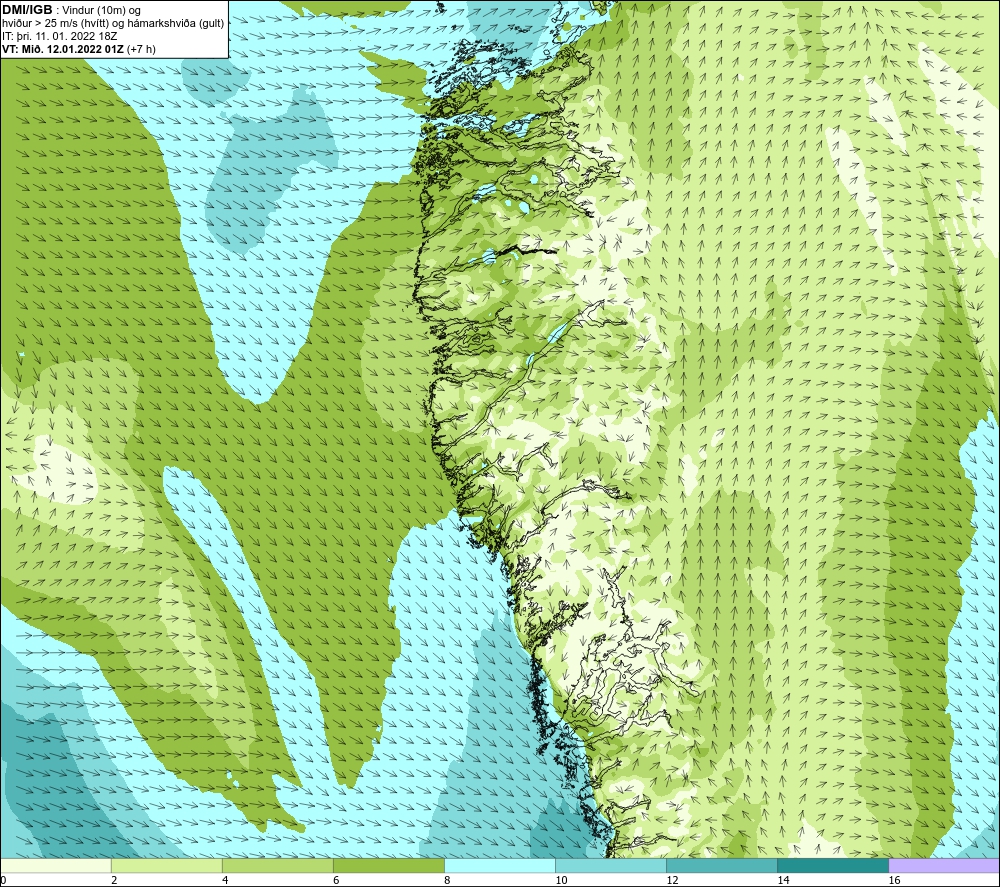Image resolution: width=1000 pixels, height=887 pixels.
Task: Select the 10–12 m/s light teal legend swatch
Action: [x=611, y=865]
